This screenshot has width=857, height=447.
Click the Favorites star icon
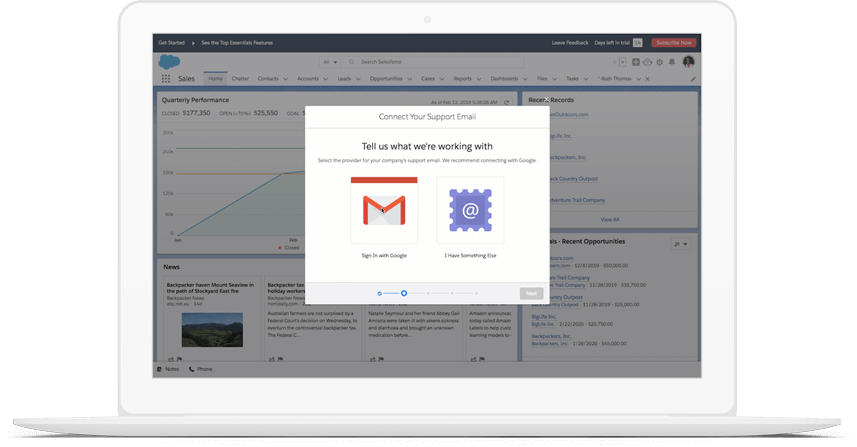point(614,62)
